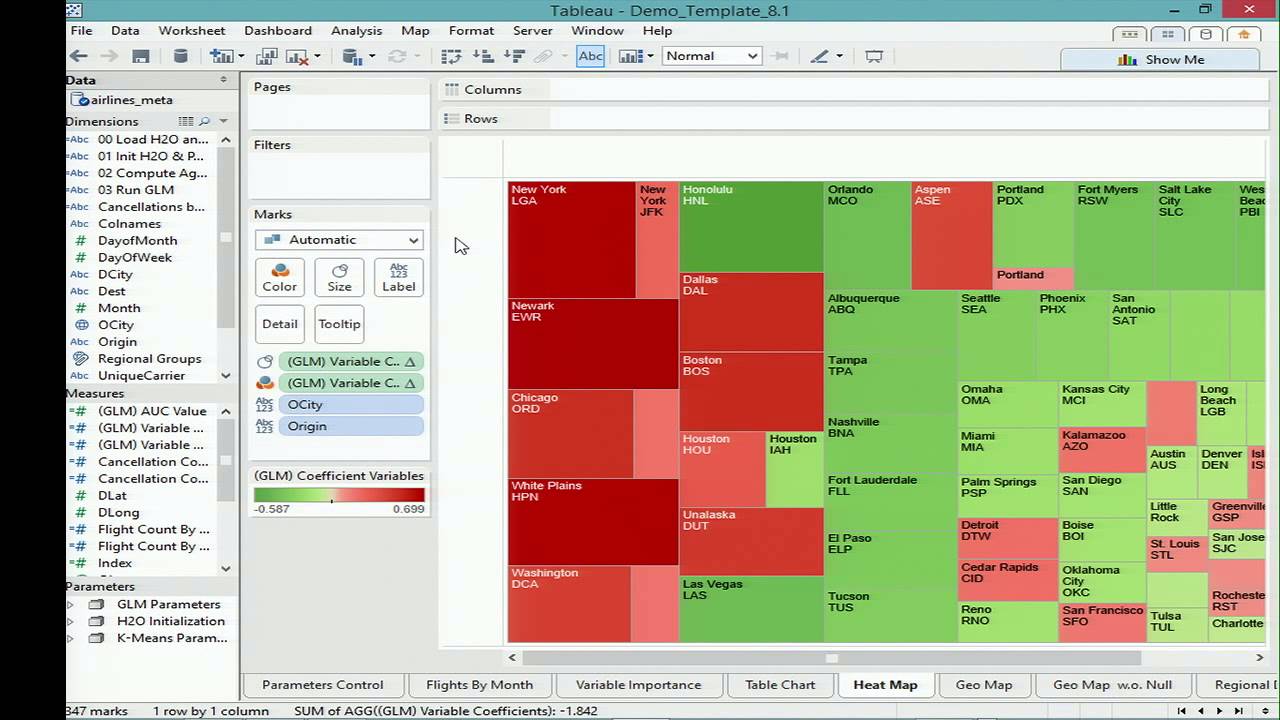Viewport: 1280px width, 720px height.
Task: Click the Presentation Mode icon
Action: coord(874,56)
